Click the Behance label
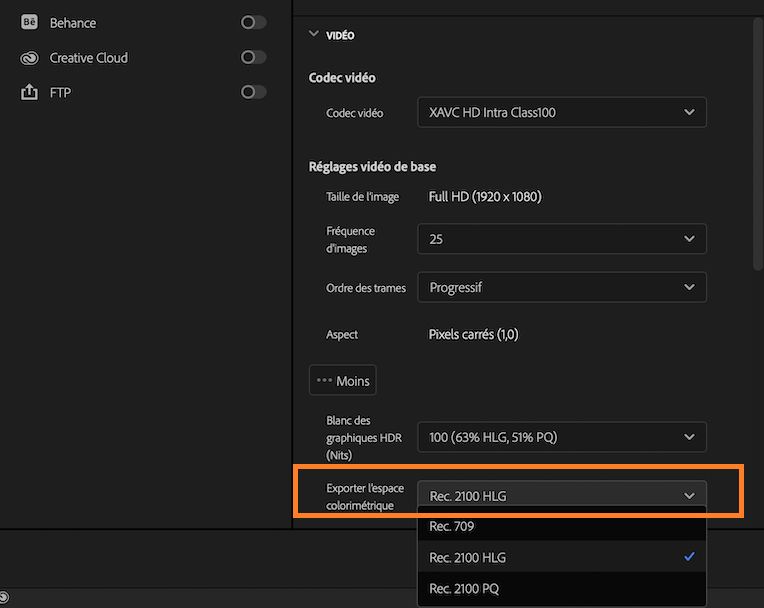Image resolution: width=764 pixels, height=608 pixels. [x=73, y=23]
